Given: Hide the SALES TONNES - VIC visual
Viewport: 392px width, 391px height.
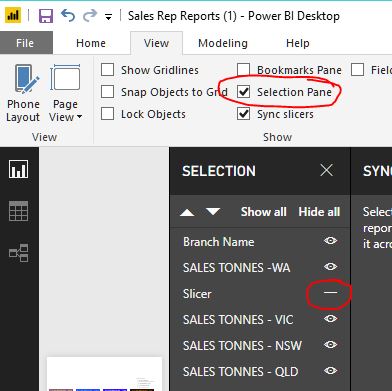Looking at the screenshot, I should click(x=330, y=319).
